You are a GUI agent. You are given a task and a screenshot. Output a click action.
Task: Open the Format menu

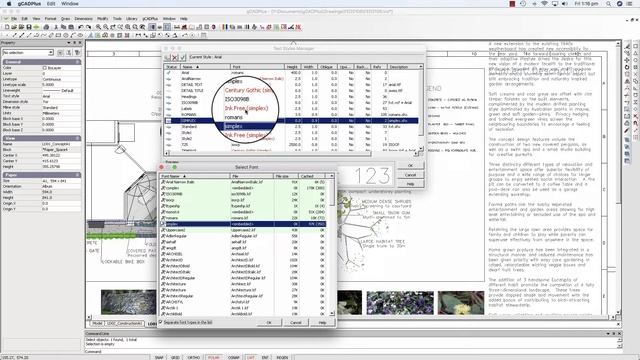click(51, 19)
